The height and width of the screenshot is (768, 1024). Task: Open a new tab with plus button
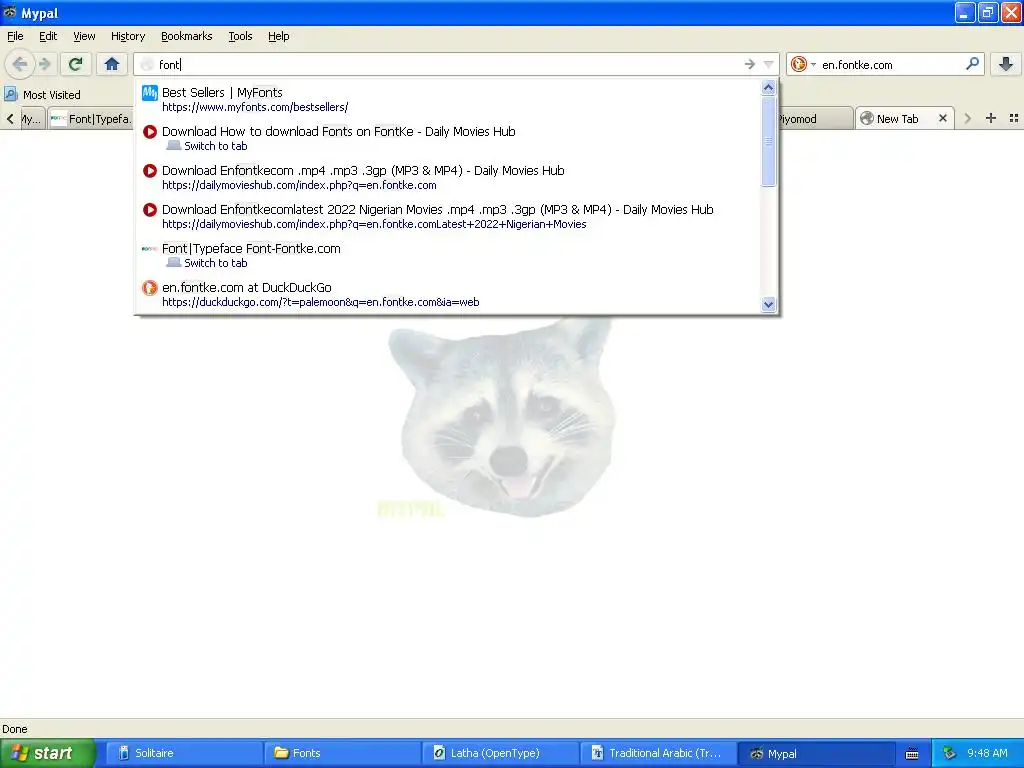point(991,118)
